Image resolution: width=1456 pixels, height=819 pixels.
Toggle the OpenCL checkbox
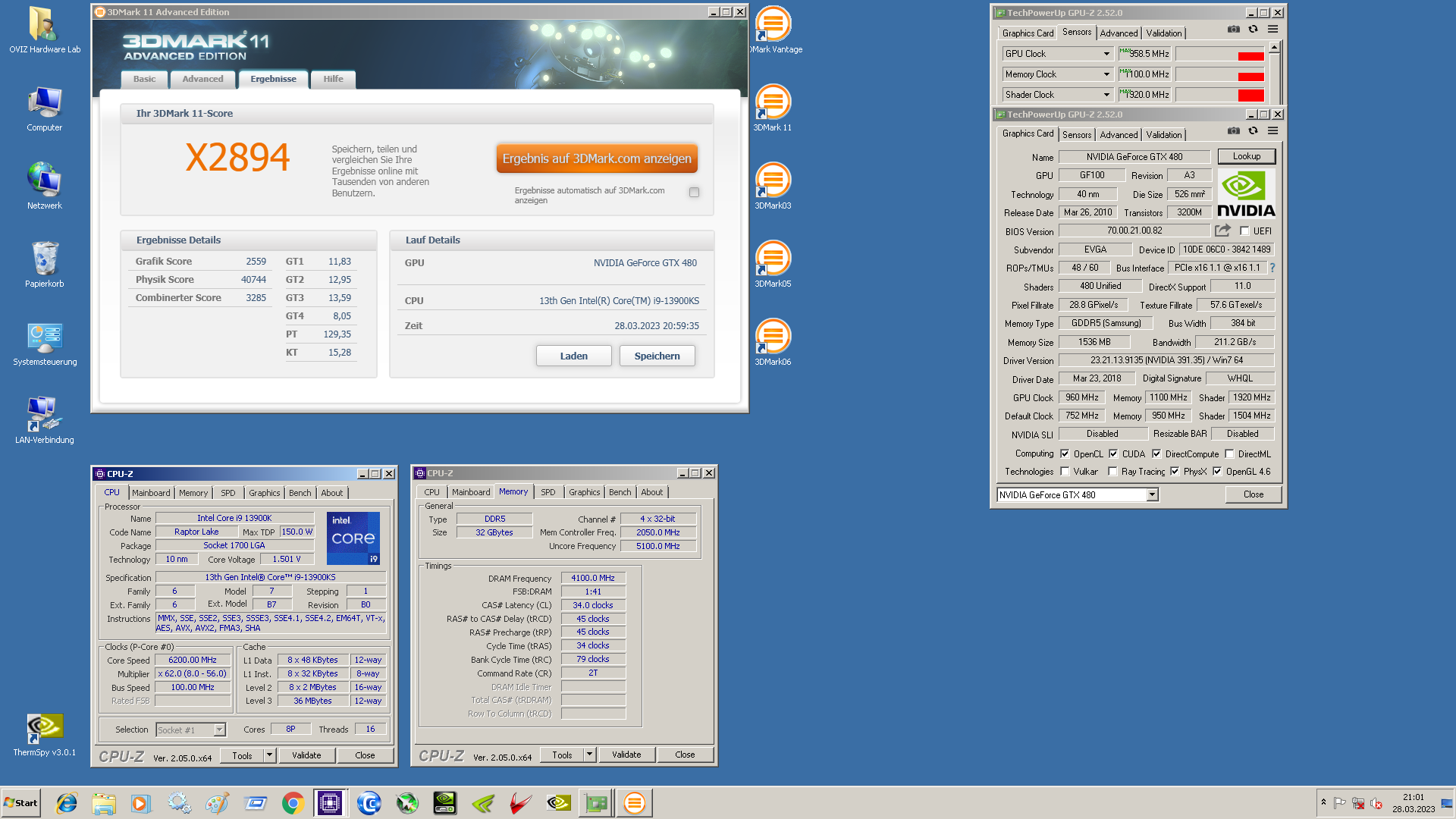[x=1065, y=453]
